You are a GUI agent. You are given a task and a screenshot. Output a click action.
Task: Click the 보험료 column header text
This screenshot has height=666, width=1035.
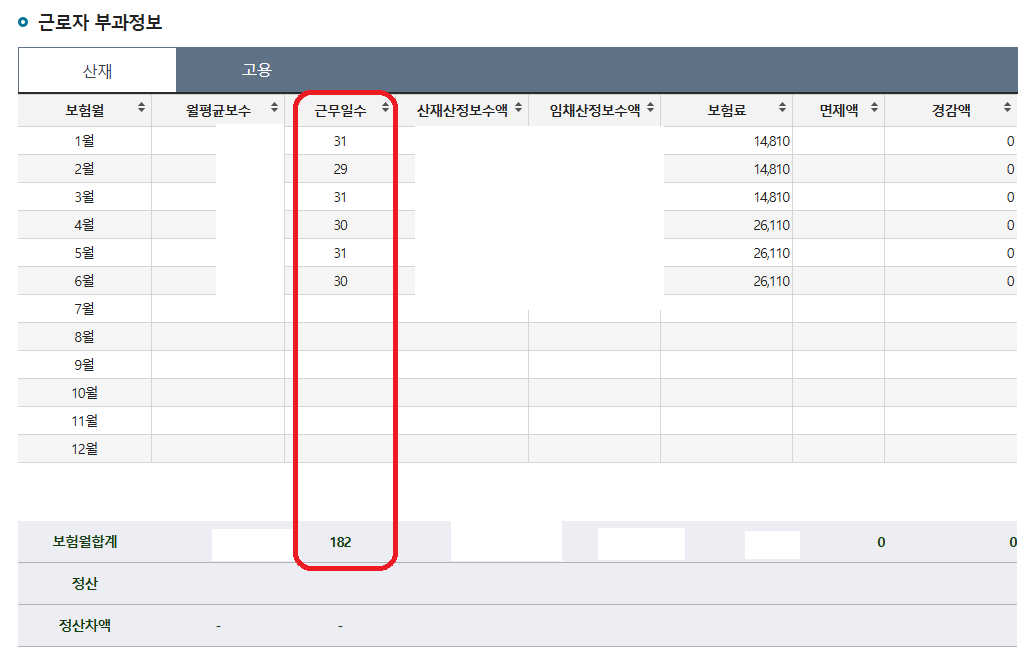click(727, 110)
